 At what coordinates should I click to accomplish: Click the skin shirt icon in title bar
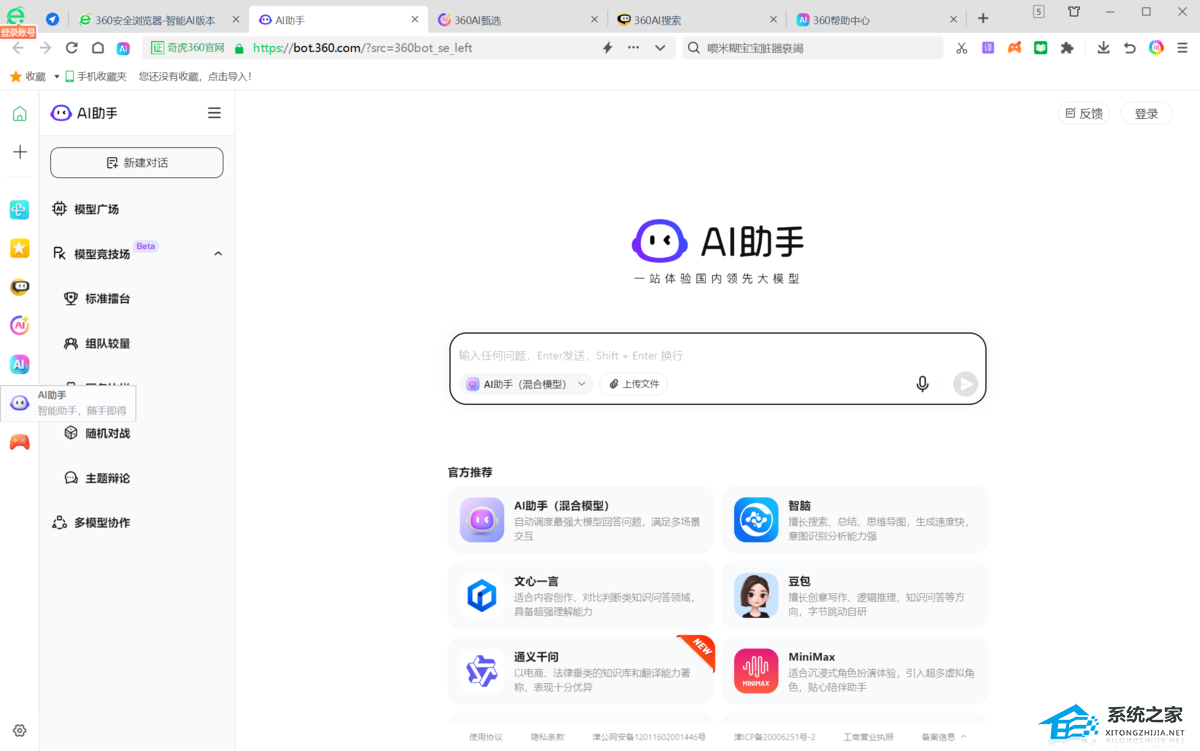[1074, 12]
